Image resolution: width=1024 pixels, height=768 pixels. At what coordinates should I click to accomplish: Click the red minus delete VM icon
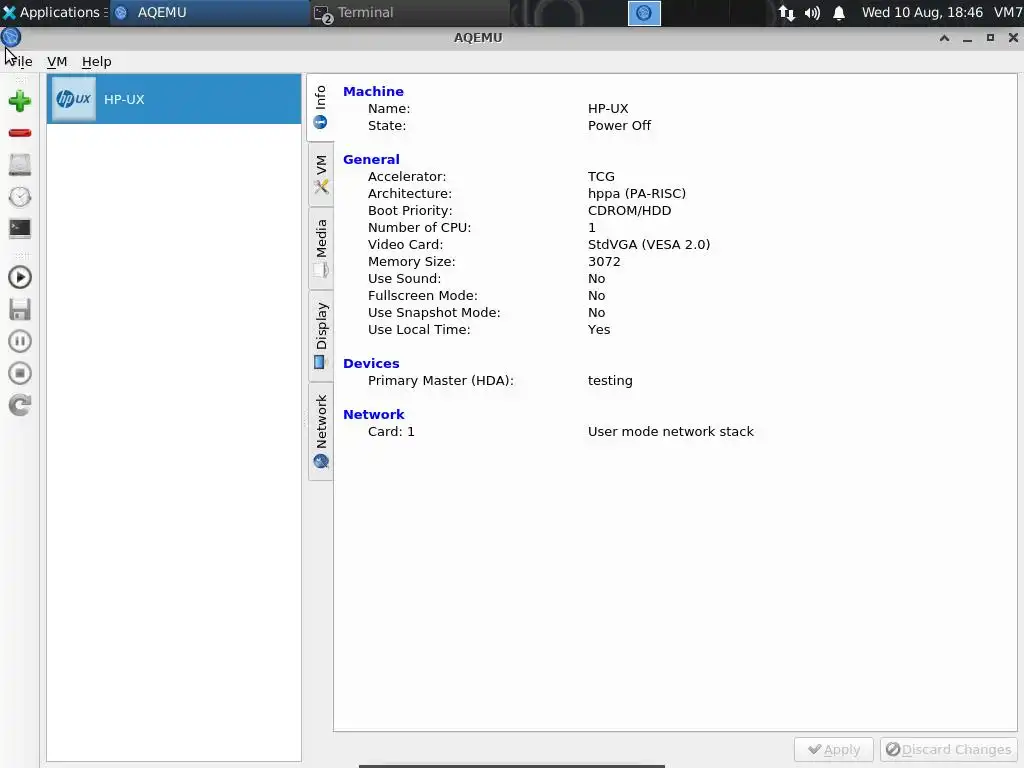(x=20, y=133)
